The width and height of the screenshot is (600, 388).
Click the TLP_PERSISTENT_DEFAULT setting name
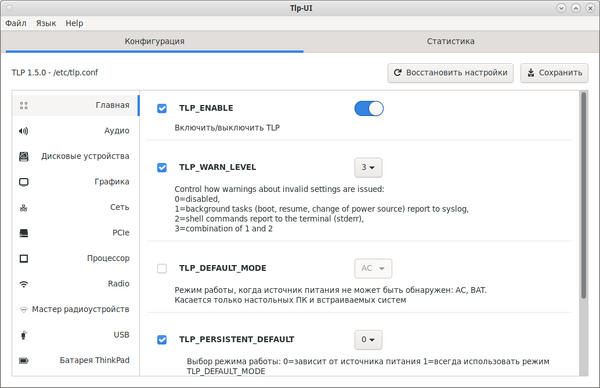pos(236,339)
